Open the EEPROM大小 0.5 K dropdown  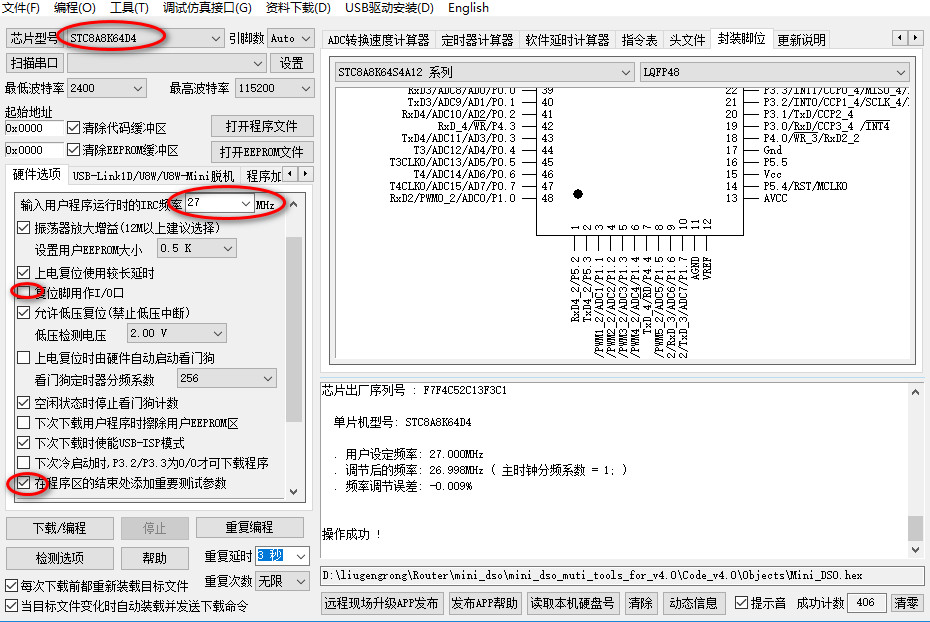228,248
